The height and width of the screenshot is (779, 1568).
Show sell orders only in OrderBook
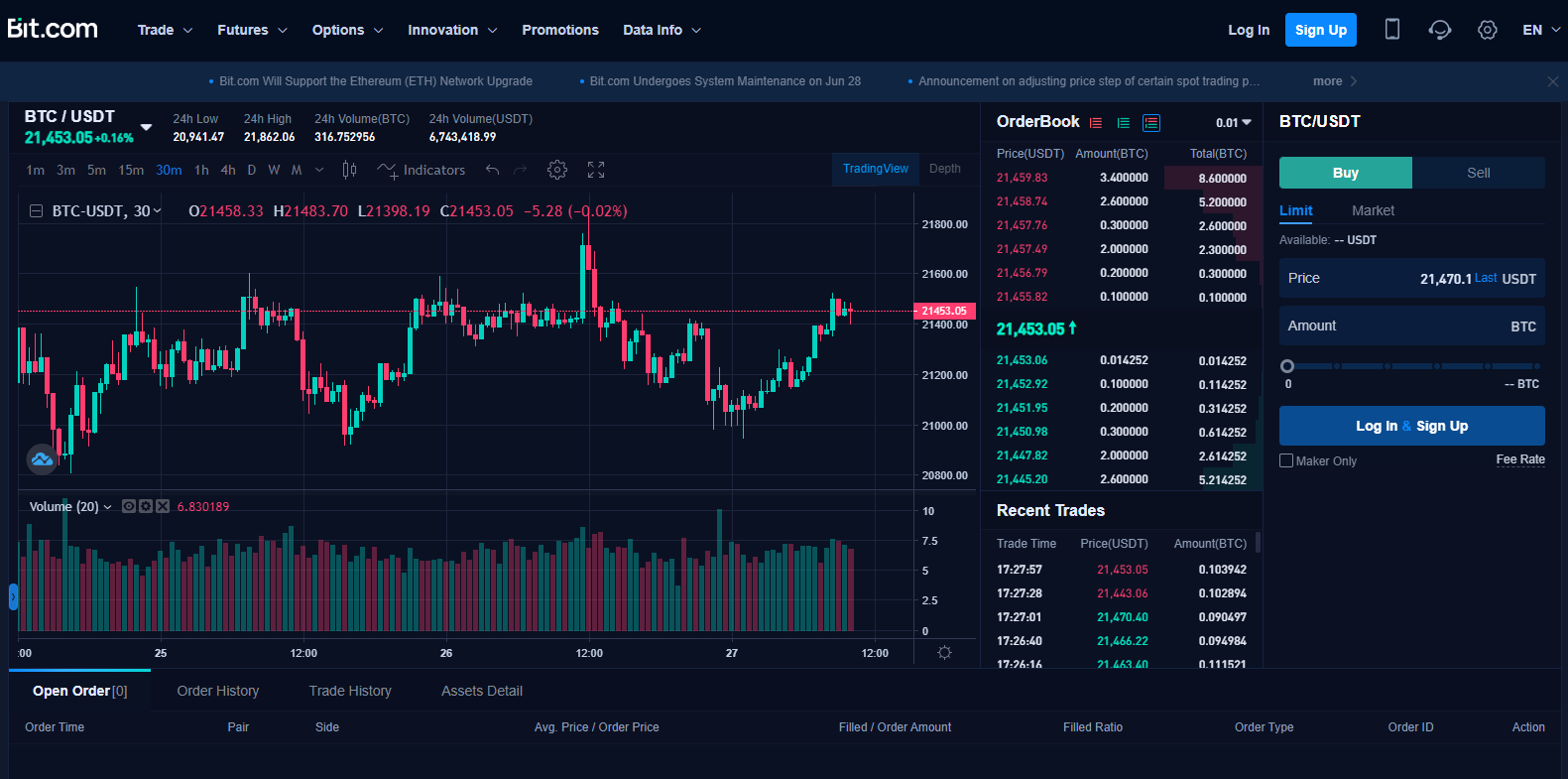1096,123
